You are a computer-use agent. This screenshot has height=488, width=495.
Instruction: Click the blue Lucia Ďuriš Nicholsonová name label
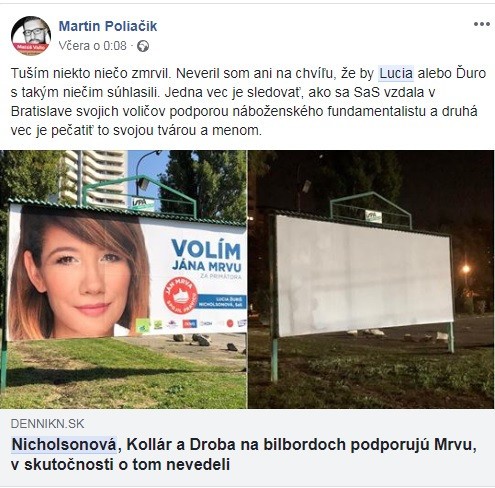[222, 302]
